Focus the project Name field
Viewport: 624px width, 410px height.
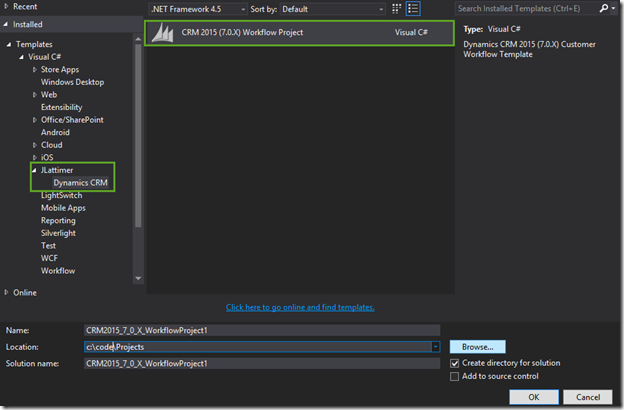coord(262,330)
